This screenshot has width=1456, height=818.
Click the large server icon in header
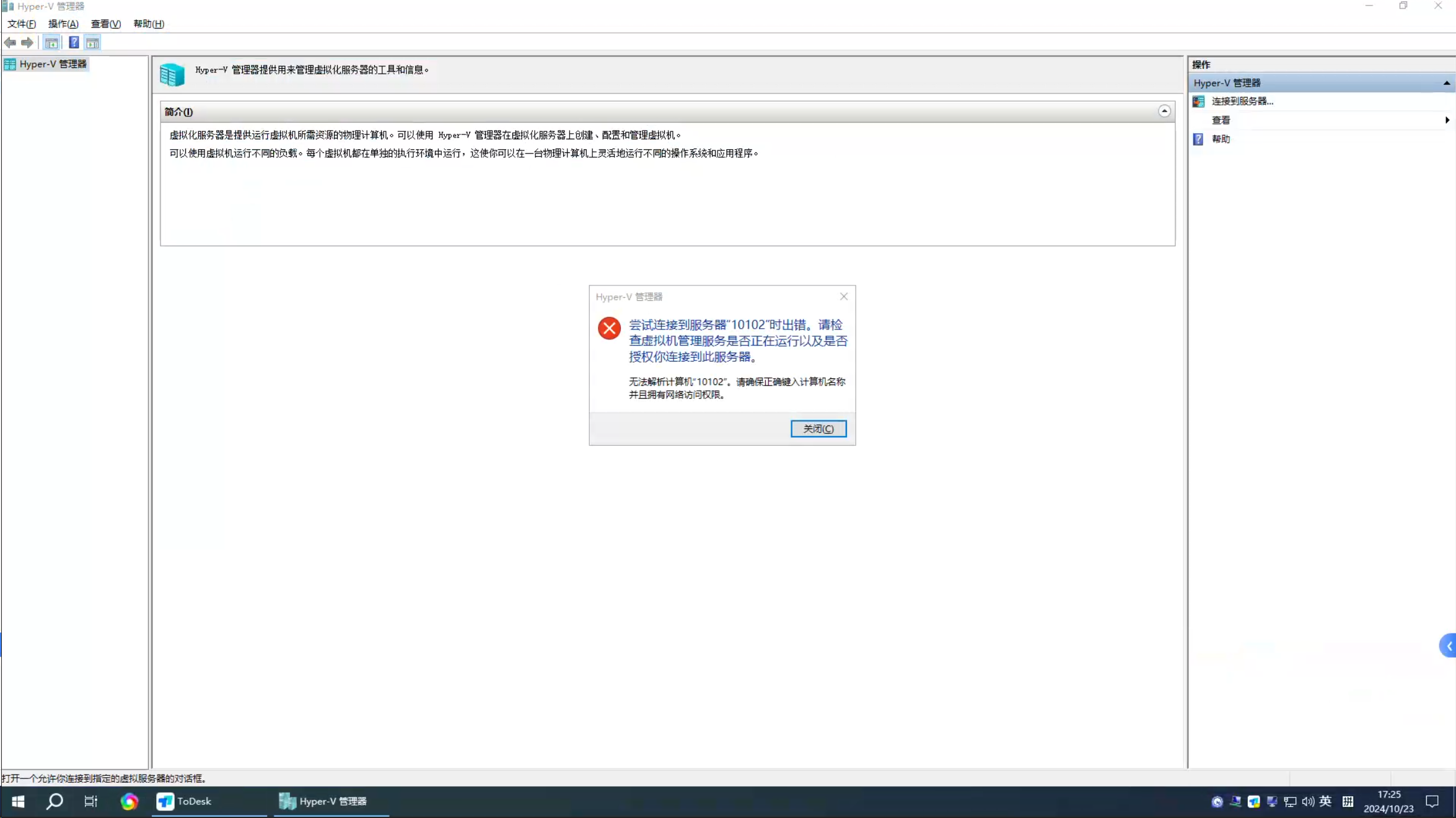pos(172,74)
